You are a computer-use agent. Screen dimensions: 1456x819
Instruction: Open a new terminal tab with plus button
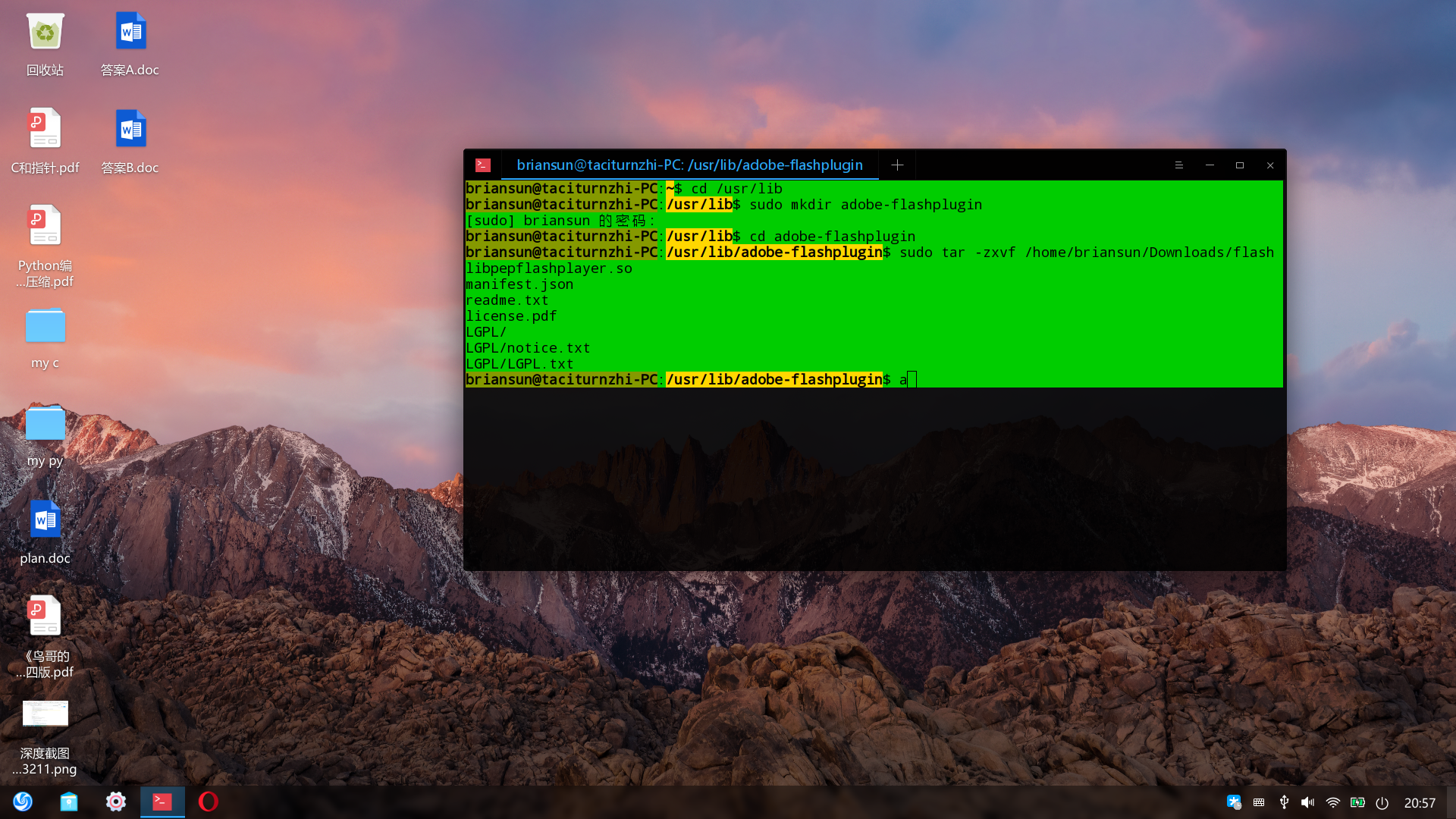point(897,165)
